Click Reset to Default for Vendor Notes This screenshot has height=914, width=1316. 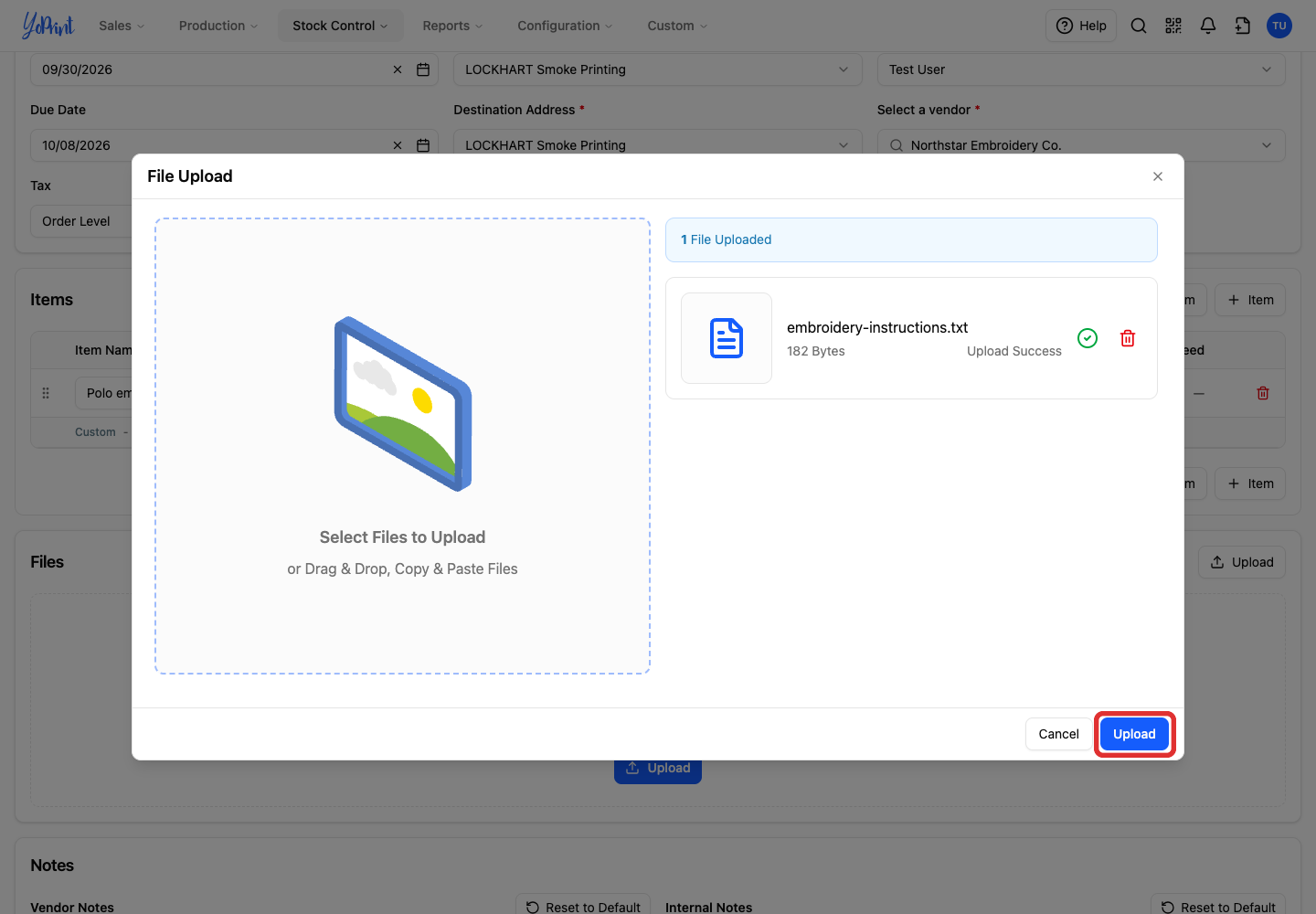[583, 907]
